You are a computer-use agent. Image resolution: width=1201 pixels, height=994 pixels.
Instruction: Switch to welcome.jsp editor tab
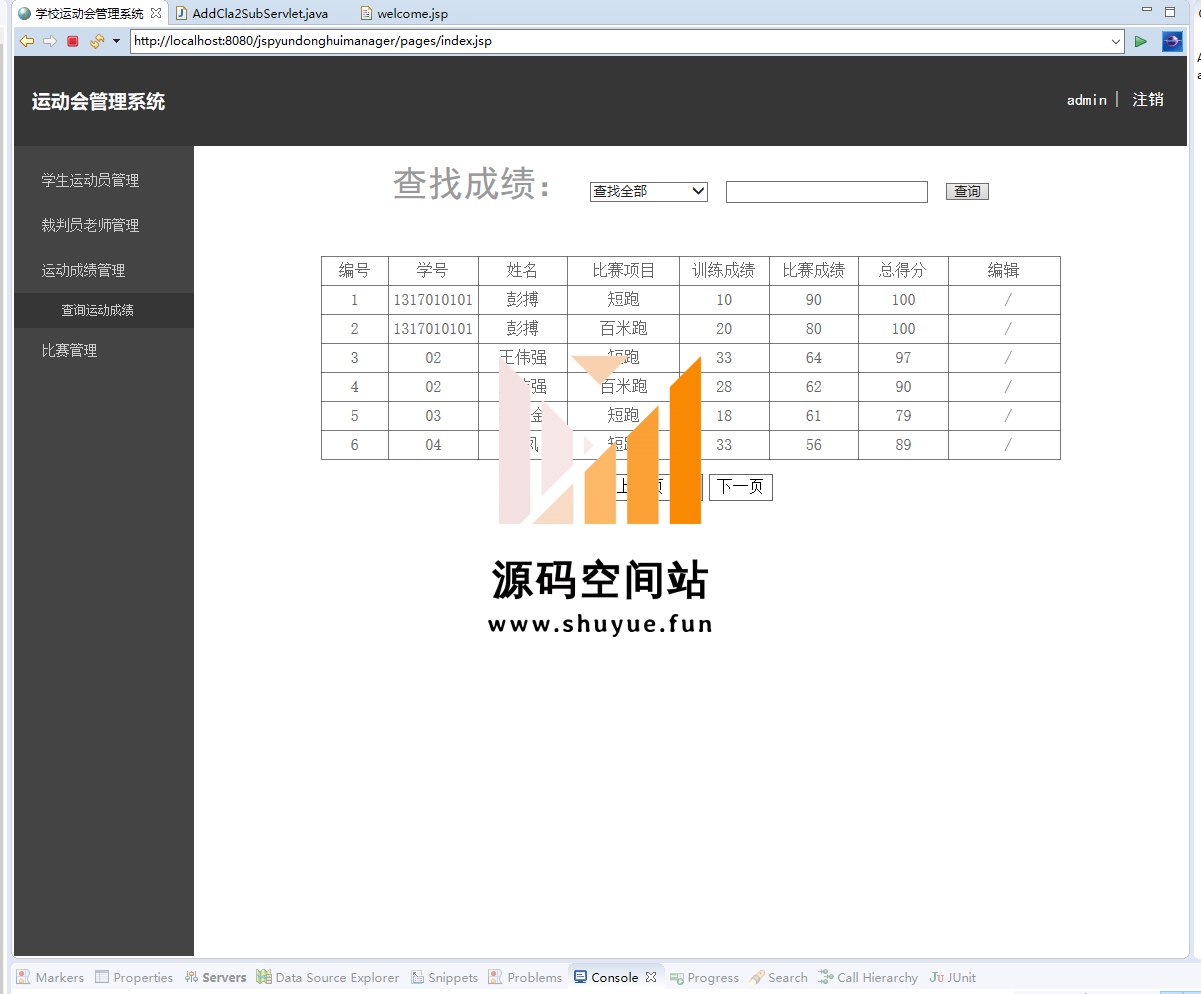412,13
